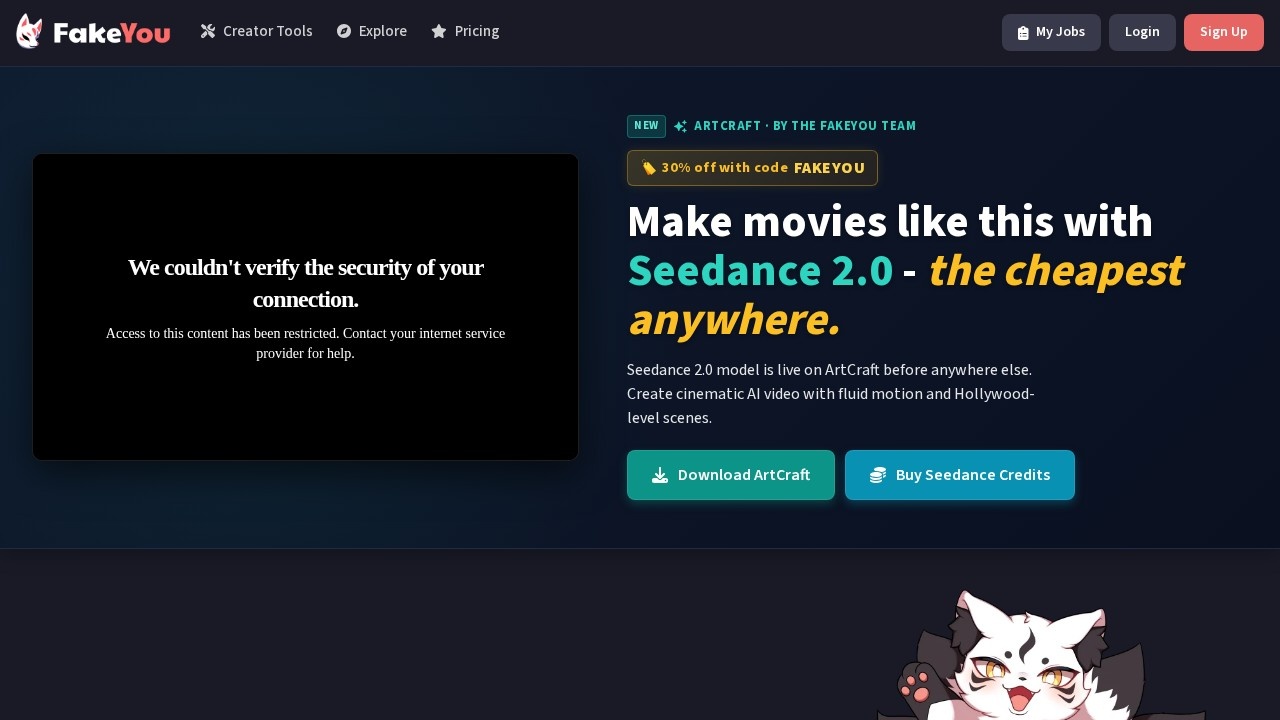
Task: Click the blocked video preview panel
Action: [305, 307]
